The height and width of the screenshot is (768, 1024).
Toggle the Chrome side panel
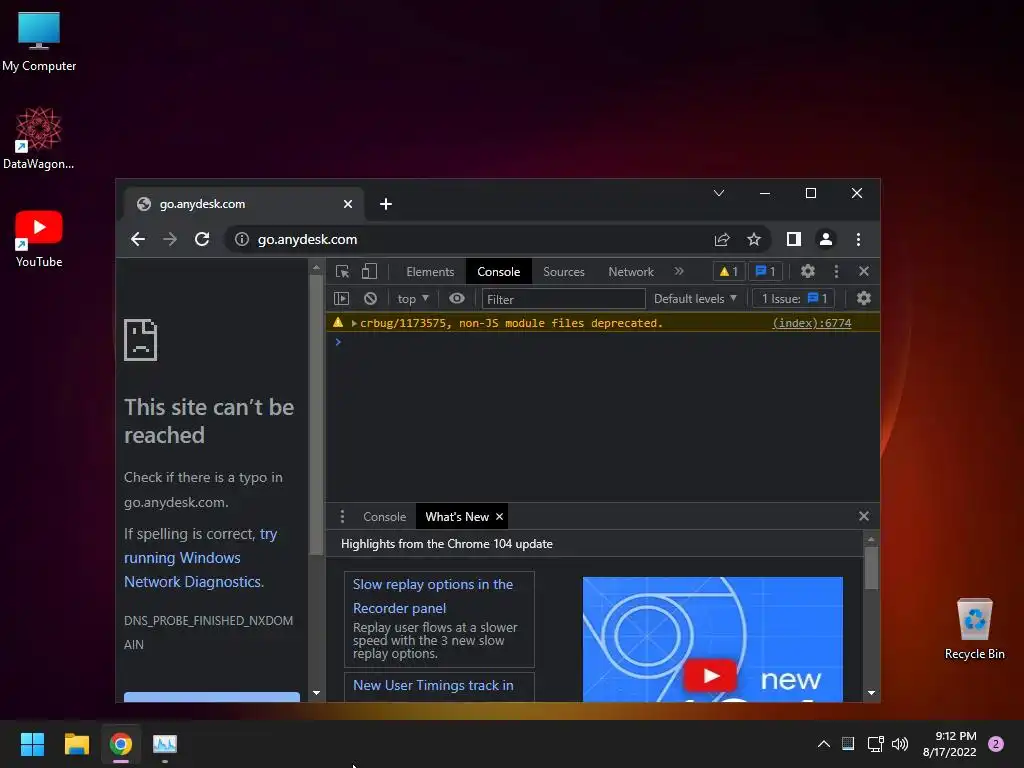[x=793, y=239]
